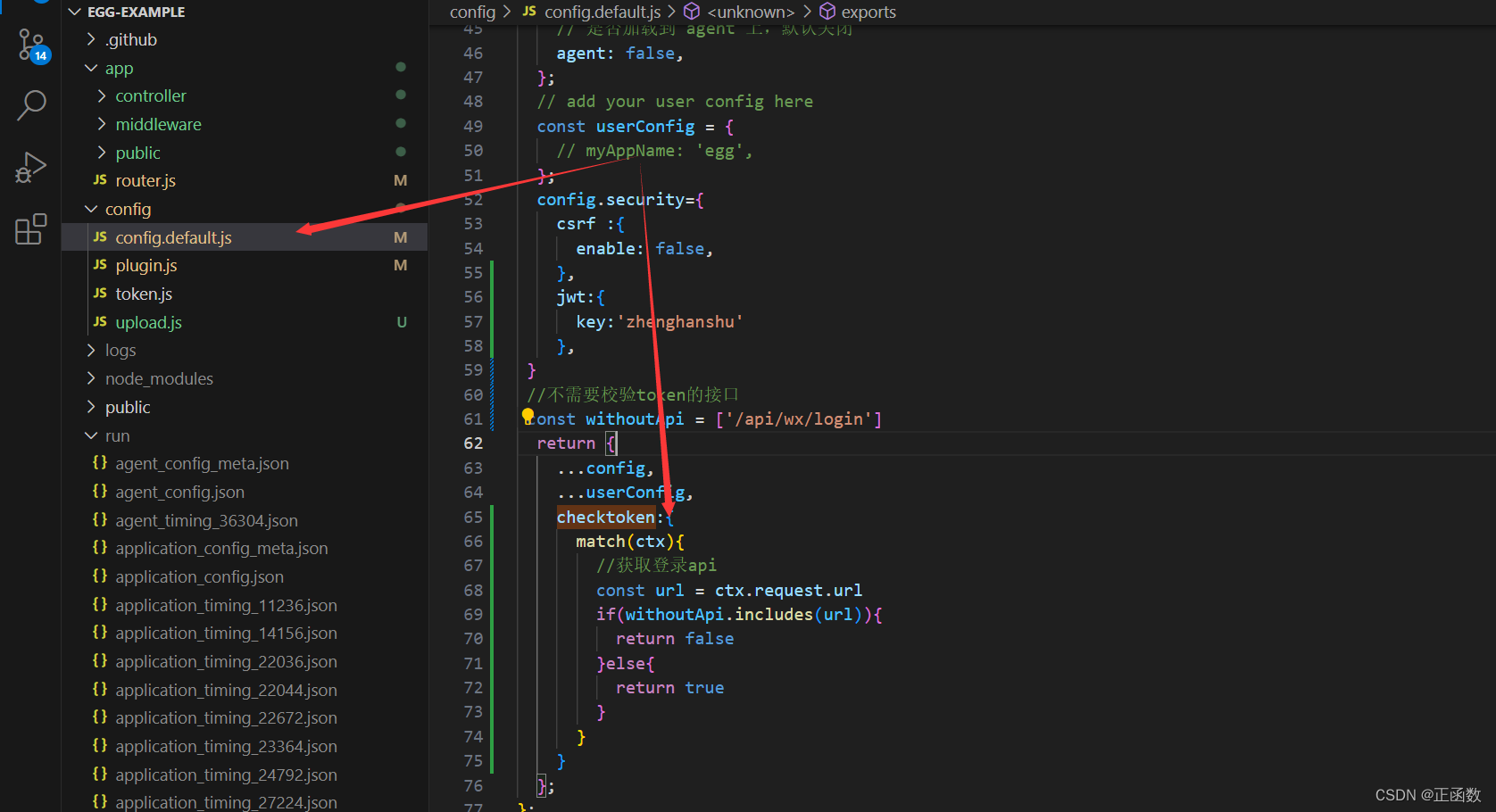Click JSON icon of application_config.json
1496x812 pixels.
click(x=100, y=576)
